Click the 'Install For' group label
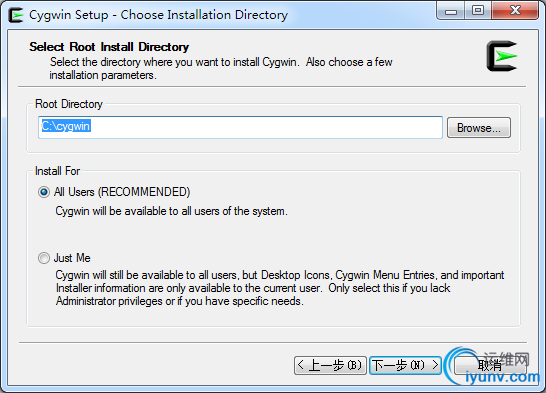Image resolution: width=546 pixels, height=393 pixels. [57, 171]
